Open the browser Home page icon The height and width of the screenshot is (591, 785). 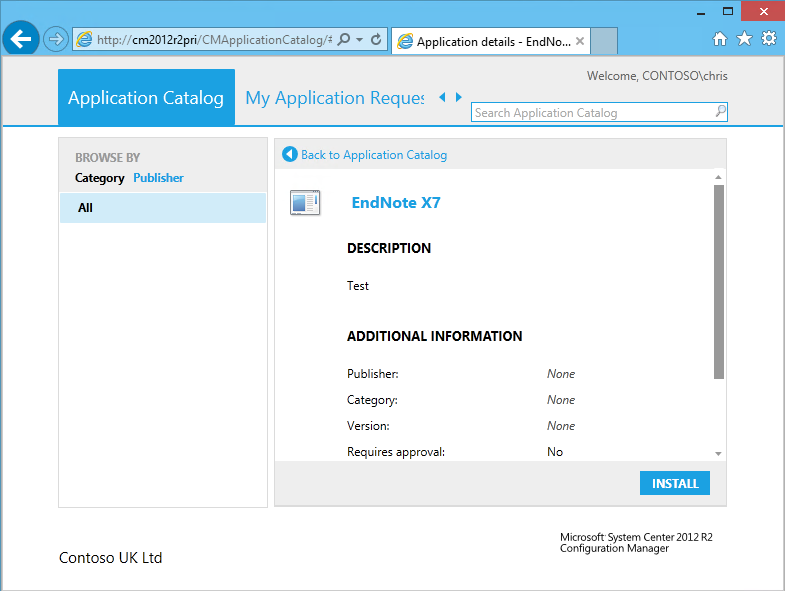click(720, 39)
